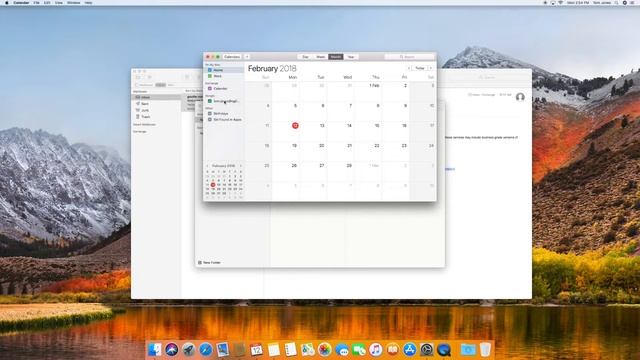Go to next month in main calendar
The width and height of the screenshot is (640, 360).
[x=431, y=68]
